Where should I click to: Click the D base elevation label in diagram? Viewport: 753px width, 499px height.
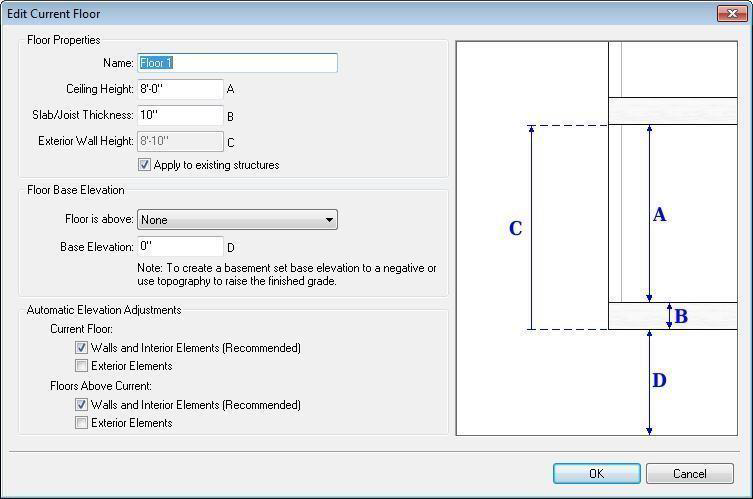click(x=659, y=381)
